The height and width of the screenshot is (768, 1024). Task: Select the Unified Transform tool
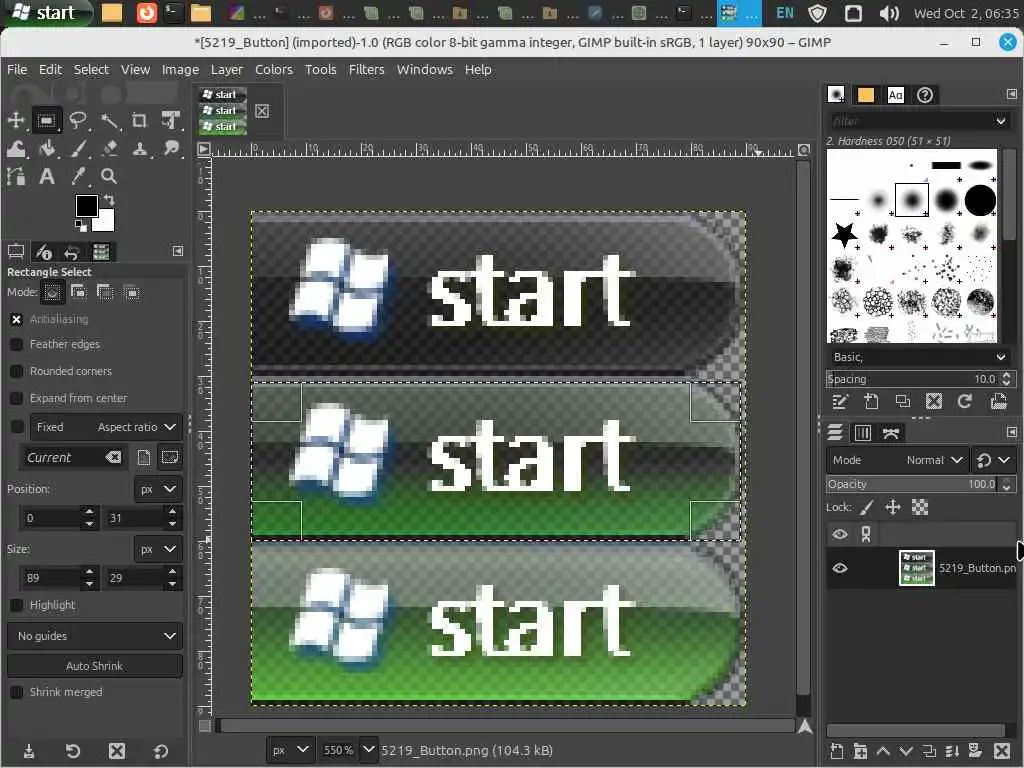tap(171, 120)
